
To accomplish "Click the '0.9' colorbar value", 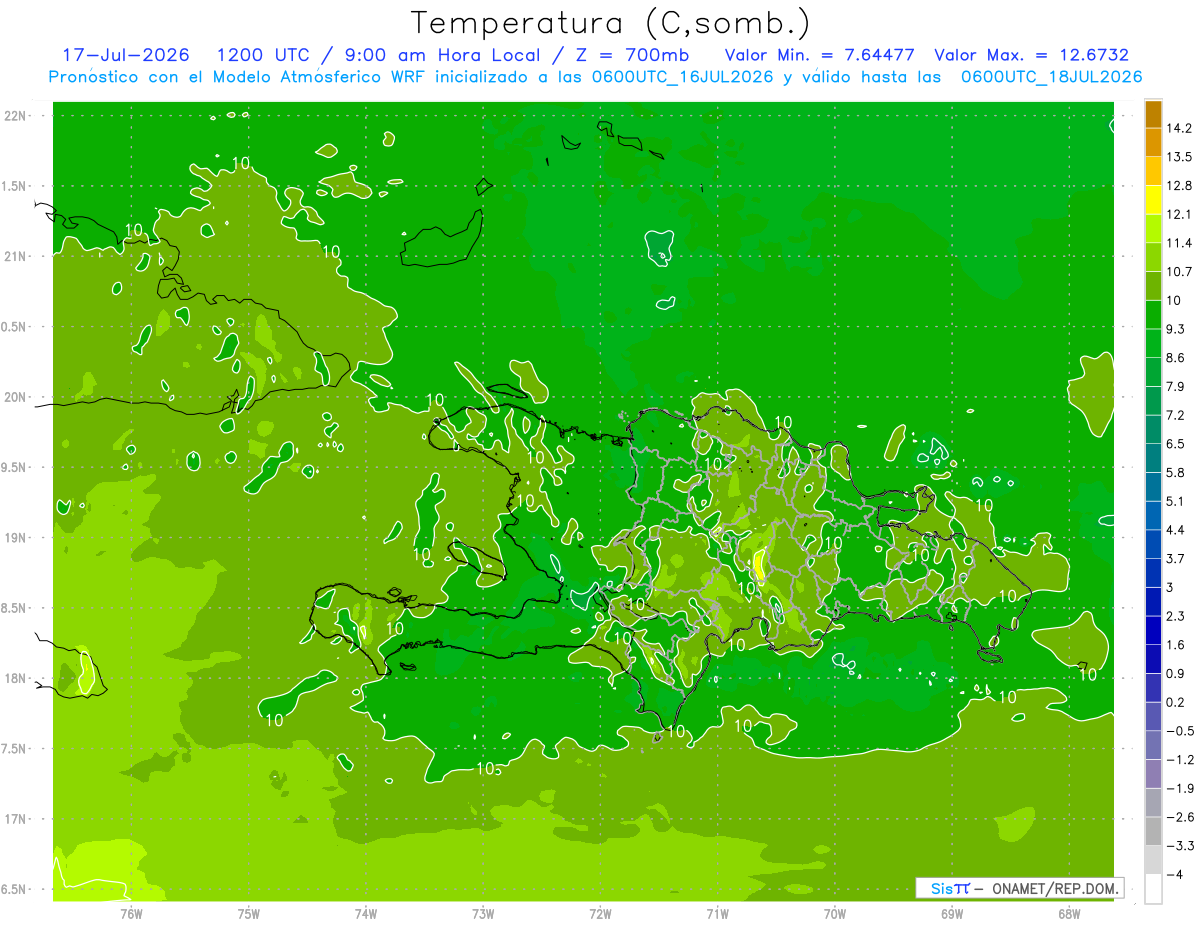I will 1177,673.
